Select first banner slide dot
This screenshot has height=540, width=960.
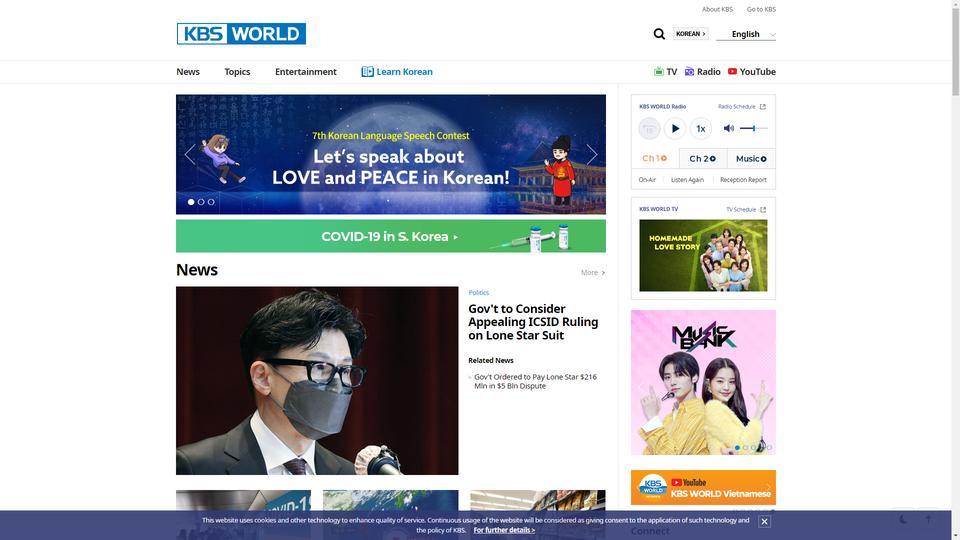coord(191,202)
